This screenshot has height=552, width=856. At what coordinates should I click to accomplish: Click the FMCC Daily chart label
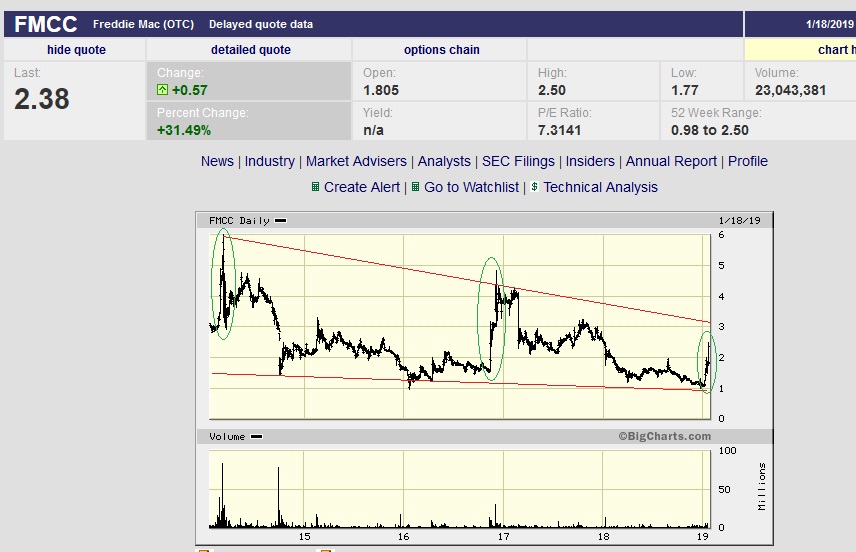pos(239,221)
